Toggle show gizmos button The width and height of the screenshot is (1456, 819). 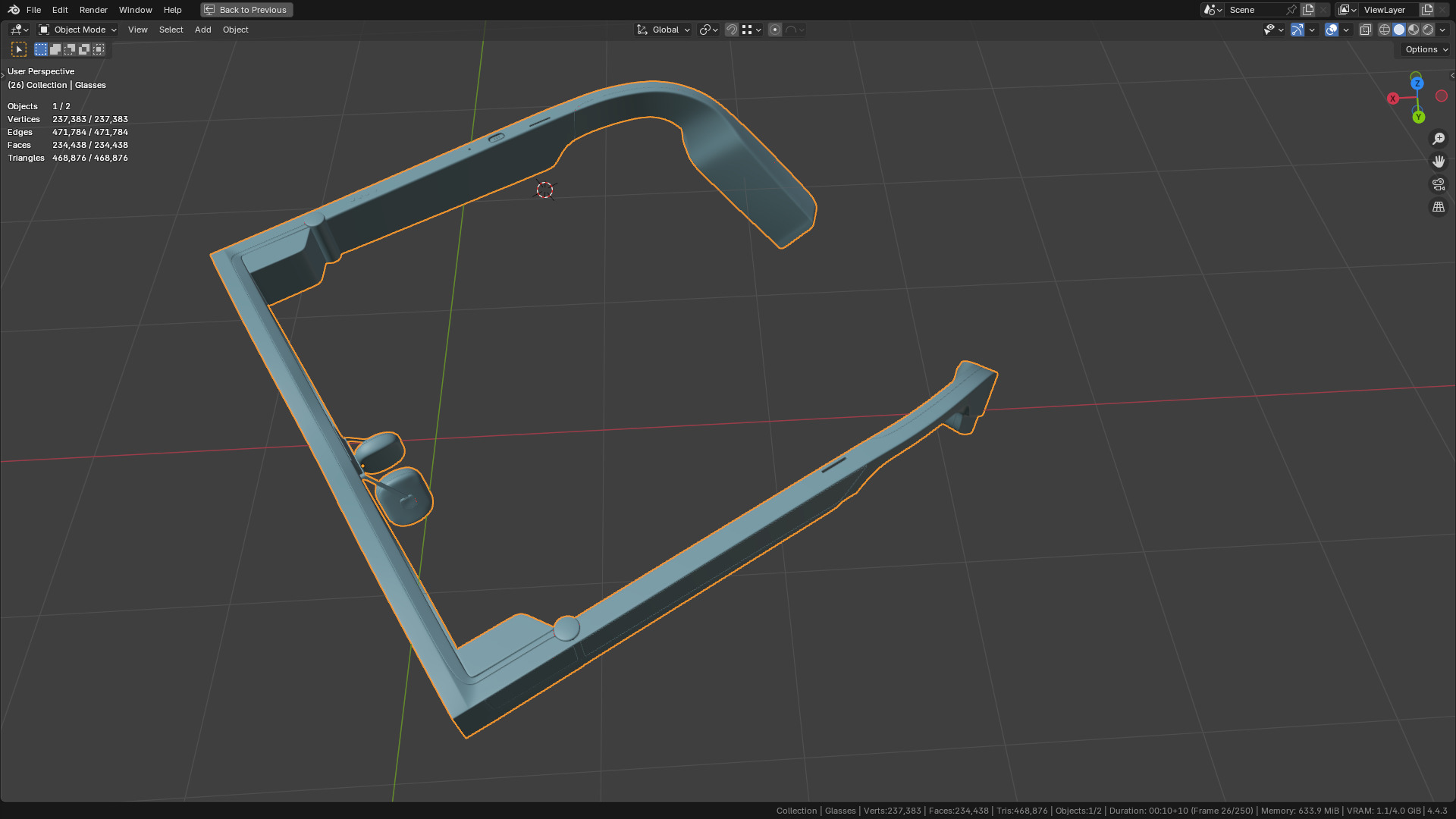click(x=1298, y=30)
